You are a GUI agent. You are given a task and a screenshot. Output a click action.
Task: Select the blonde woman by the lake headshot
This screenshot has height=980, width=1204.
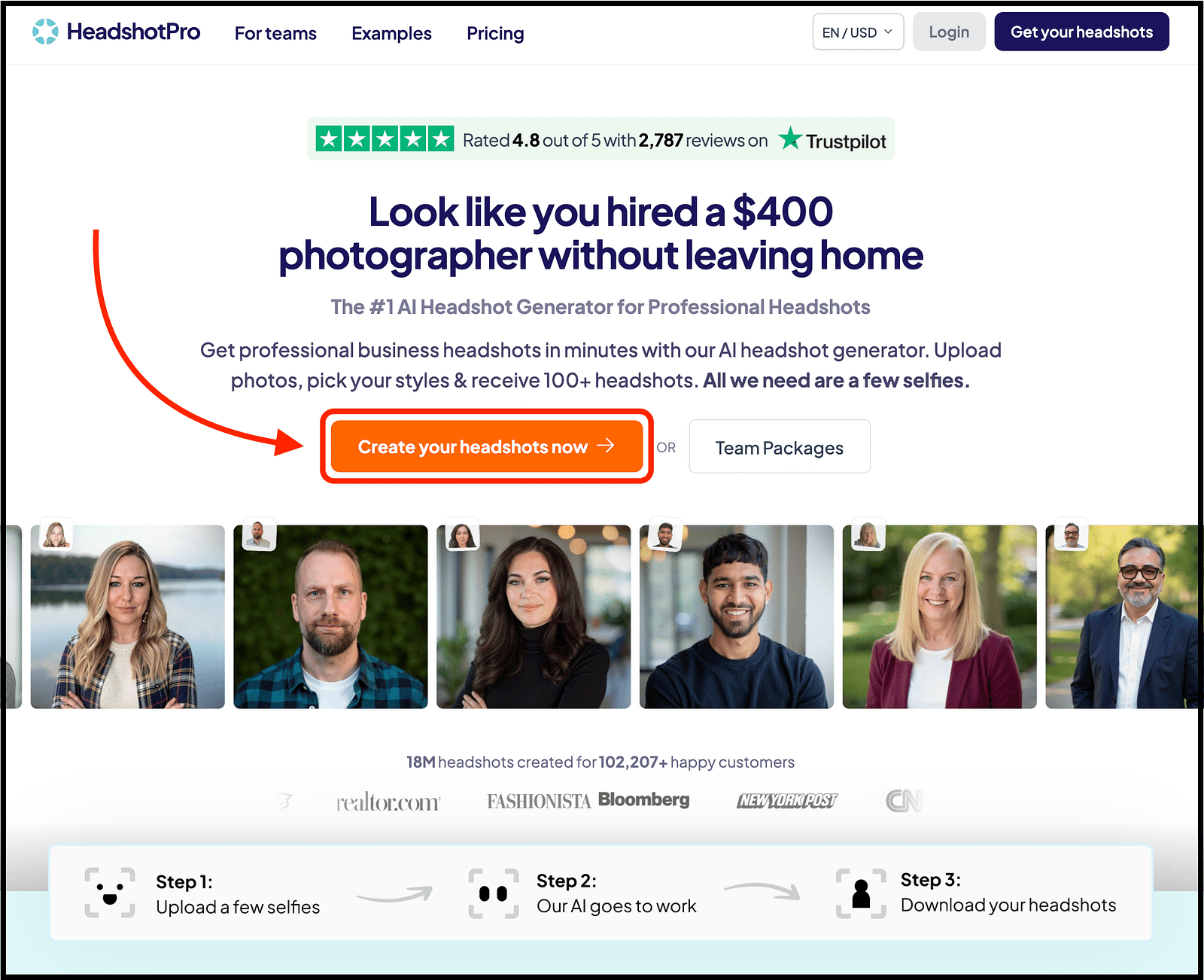point(128,616)
